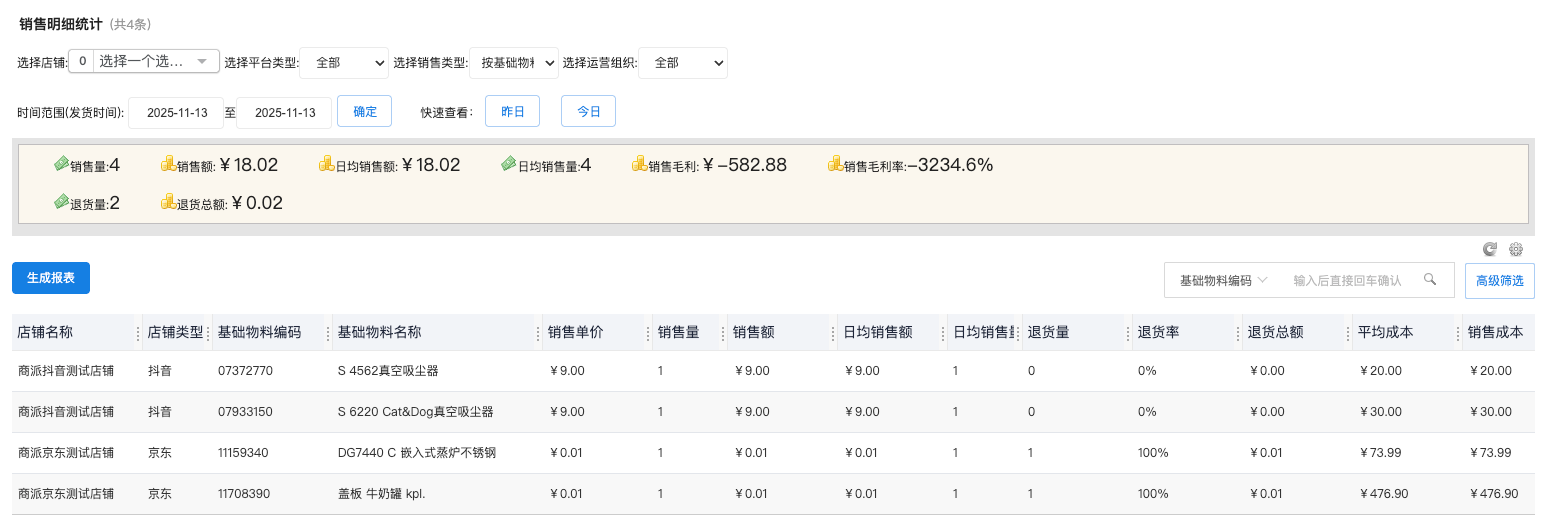The width and height of the screenshot is (1544, 529).
Task: Open the table settings gear icon
Action: (x=1516, y=250)
